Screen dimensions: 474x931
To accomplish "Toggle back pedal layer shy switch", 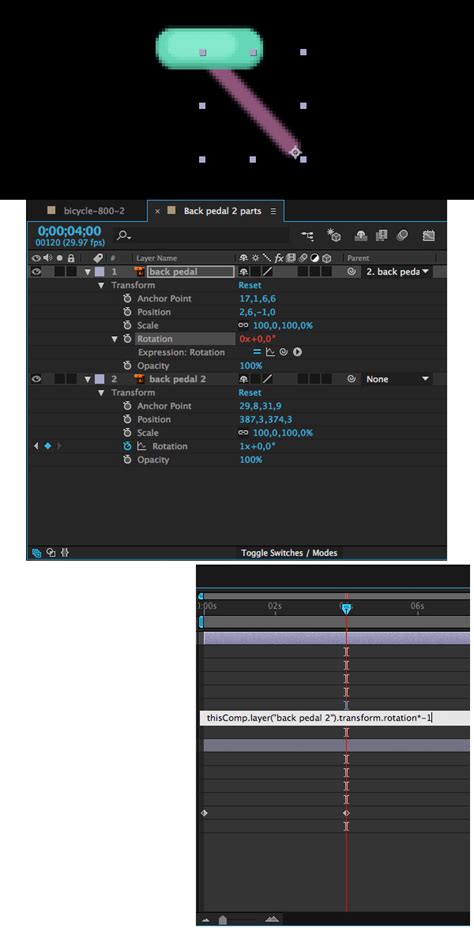I will click(244, 272).
